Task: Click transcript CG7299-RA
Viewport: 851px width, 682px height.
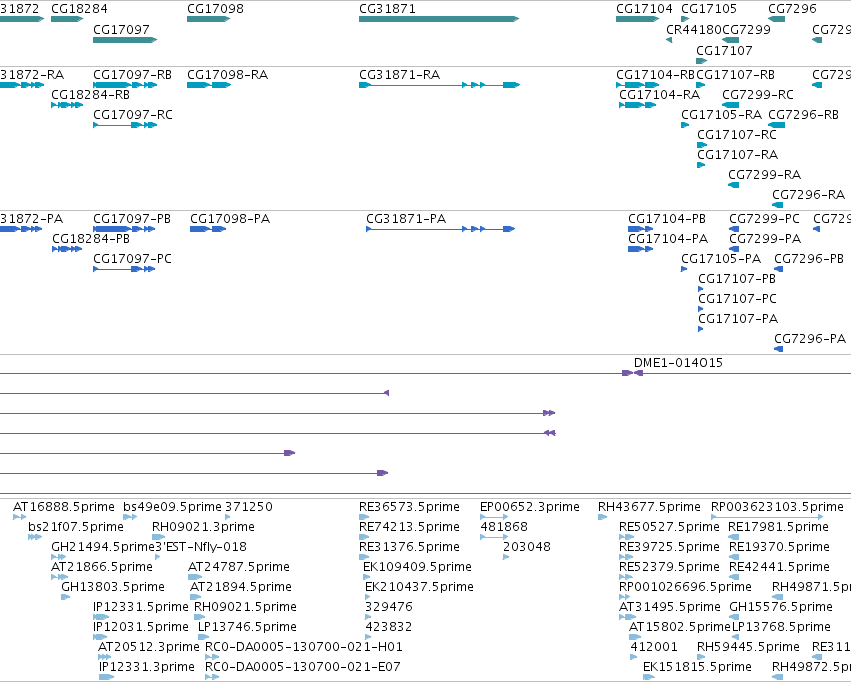Action: click(x=733, y=185)
